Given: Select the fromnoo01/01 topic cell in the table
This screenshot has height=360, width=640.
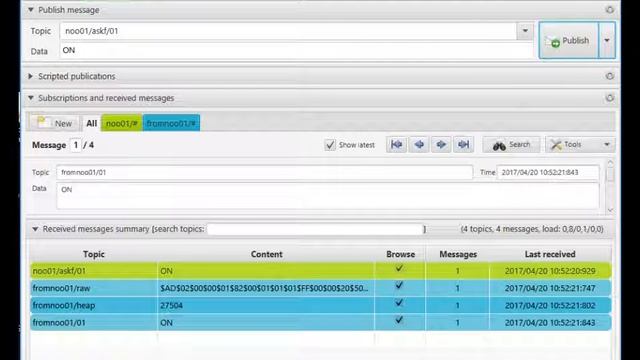Looking at the screenshot, I should (x=93, y=322).
